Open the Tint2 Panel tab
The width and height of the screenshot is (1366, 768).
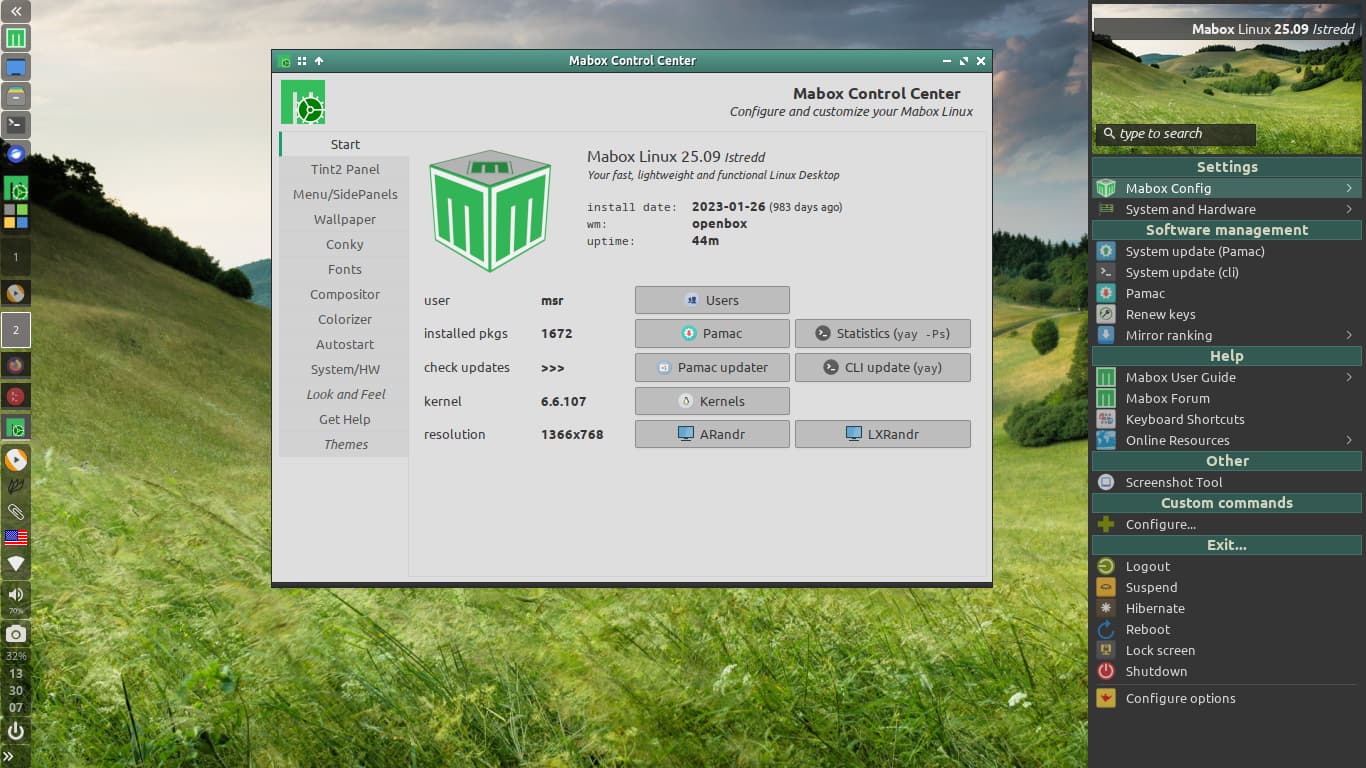345,169
